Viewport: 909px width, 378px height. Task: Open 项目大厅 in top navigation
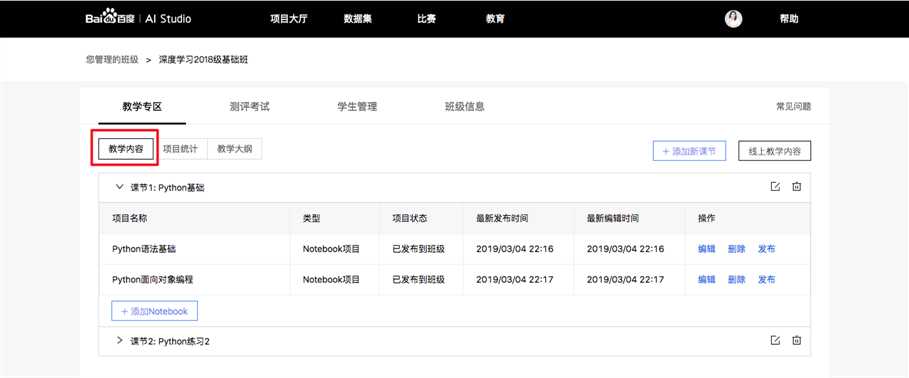click(x=288, y=19)
